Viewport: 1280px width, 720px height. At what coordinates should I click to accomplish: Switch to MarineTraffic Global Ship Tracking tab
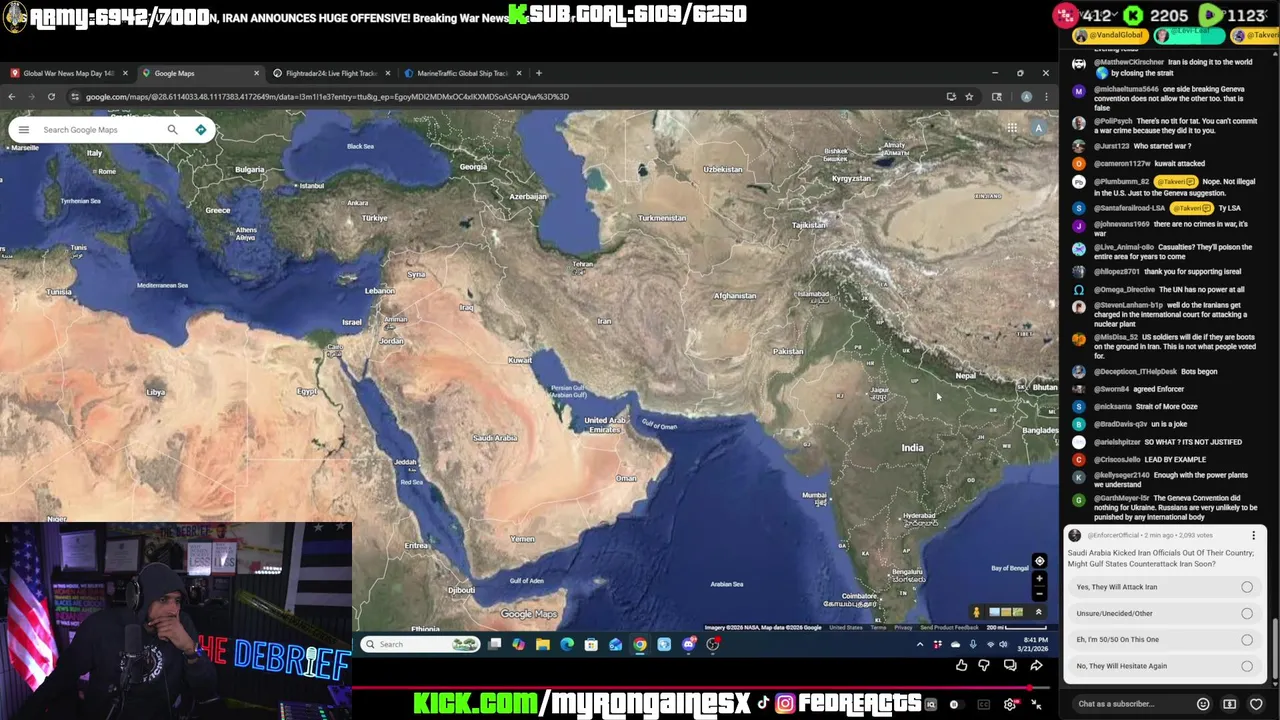coord(462,73)
